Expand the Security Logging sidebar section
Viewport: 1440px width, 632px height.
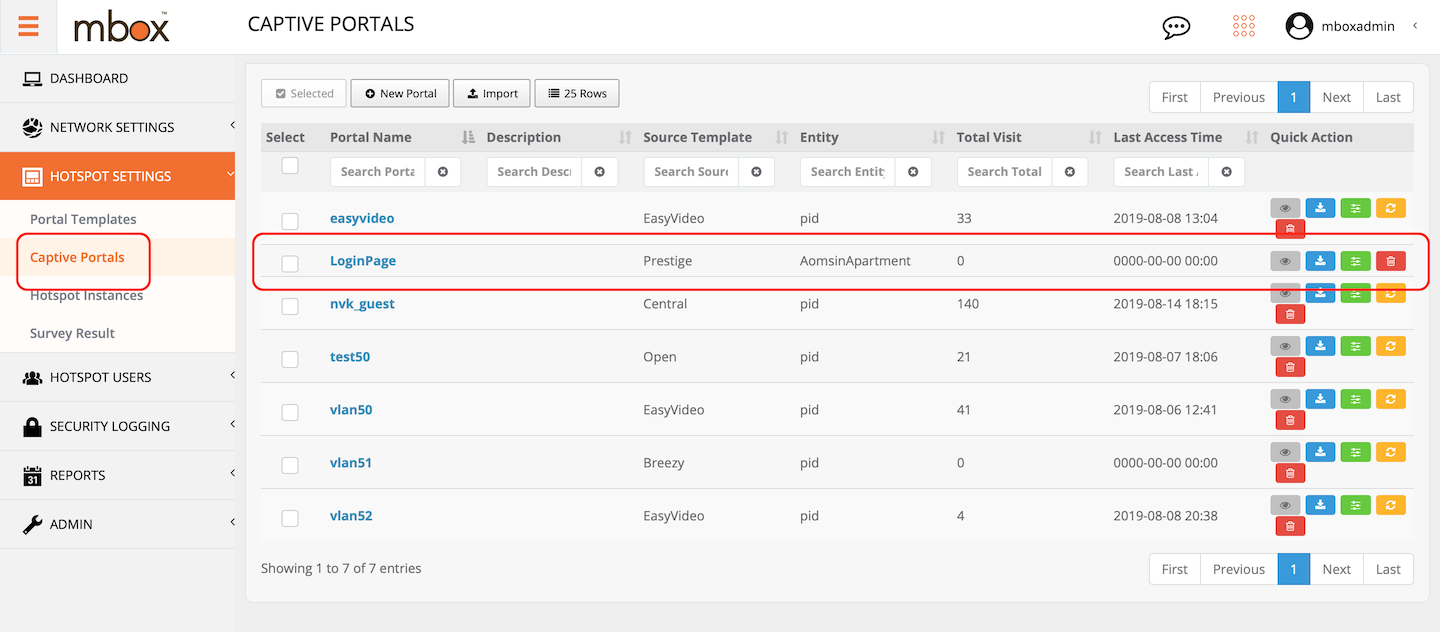tap(118, 426)
